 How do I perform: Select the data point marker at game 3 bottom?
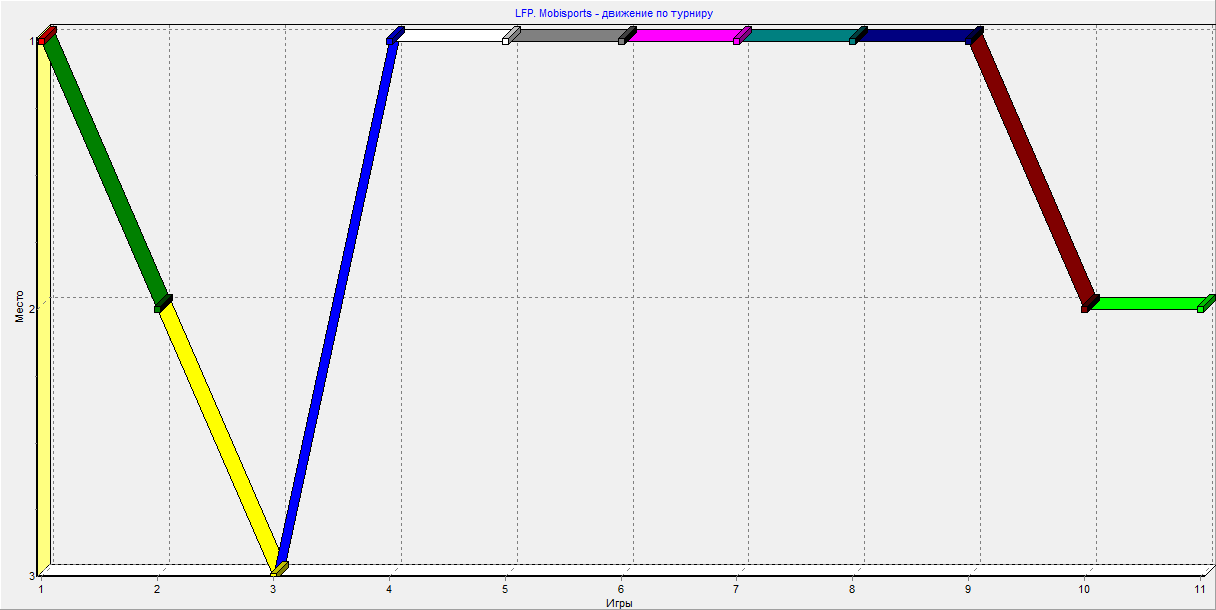coord(280,569)
